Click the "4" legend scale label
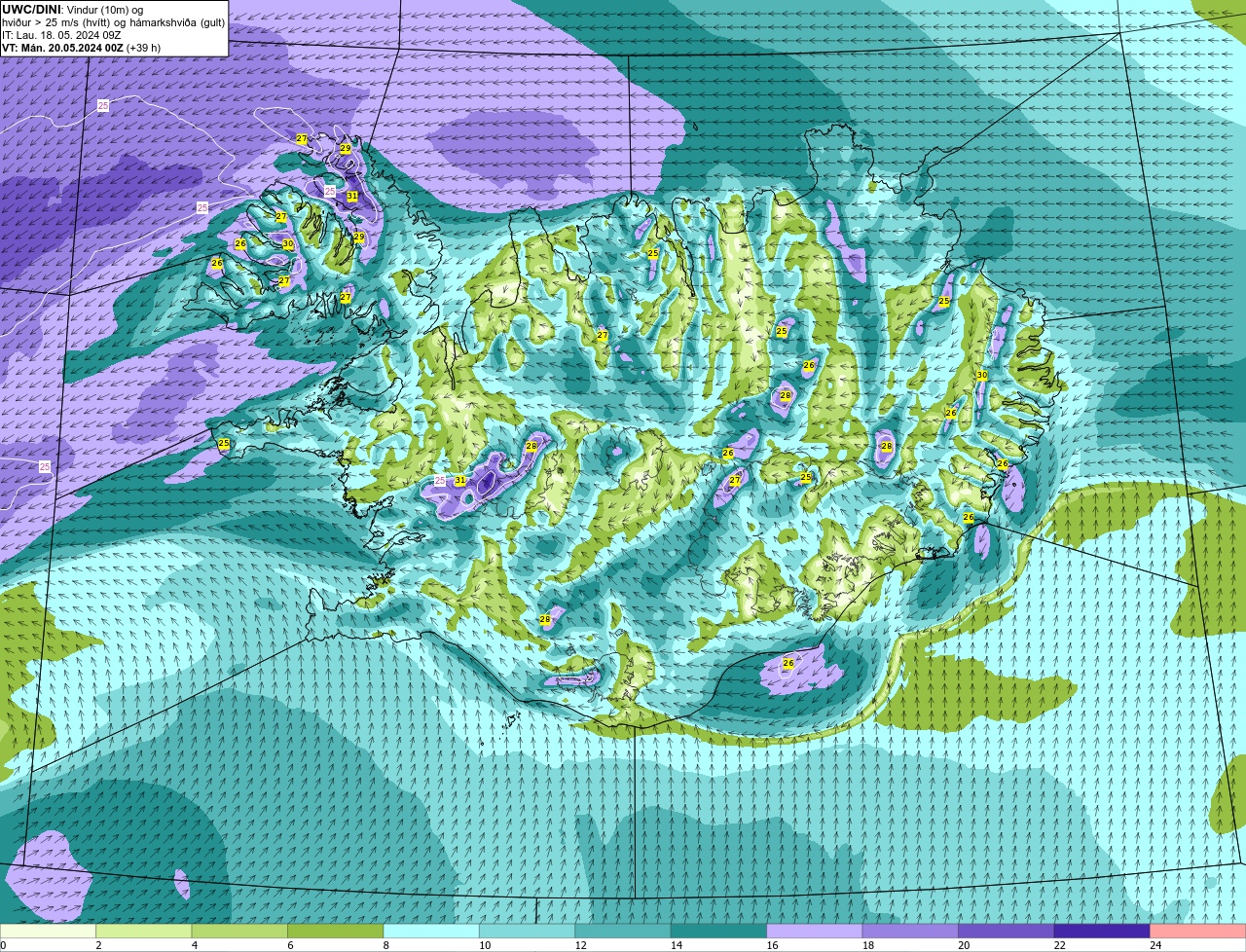Image resolution: width=1246 pixels, height=952 pixels. tap(195, 945)
